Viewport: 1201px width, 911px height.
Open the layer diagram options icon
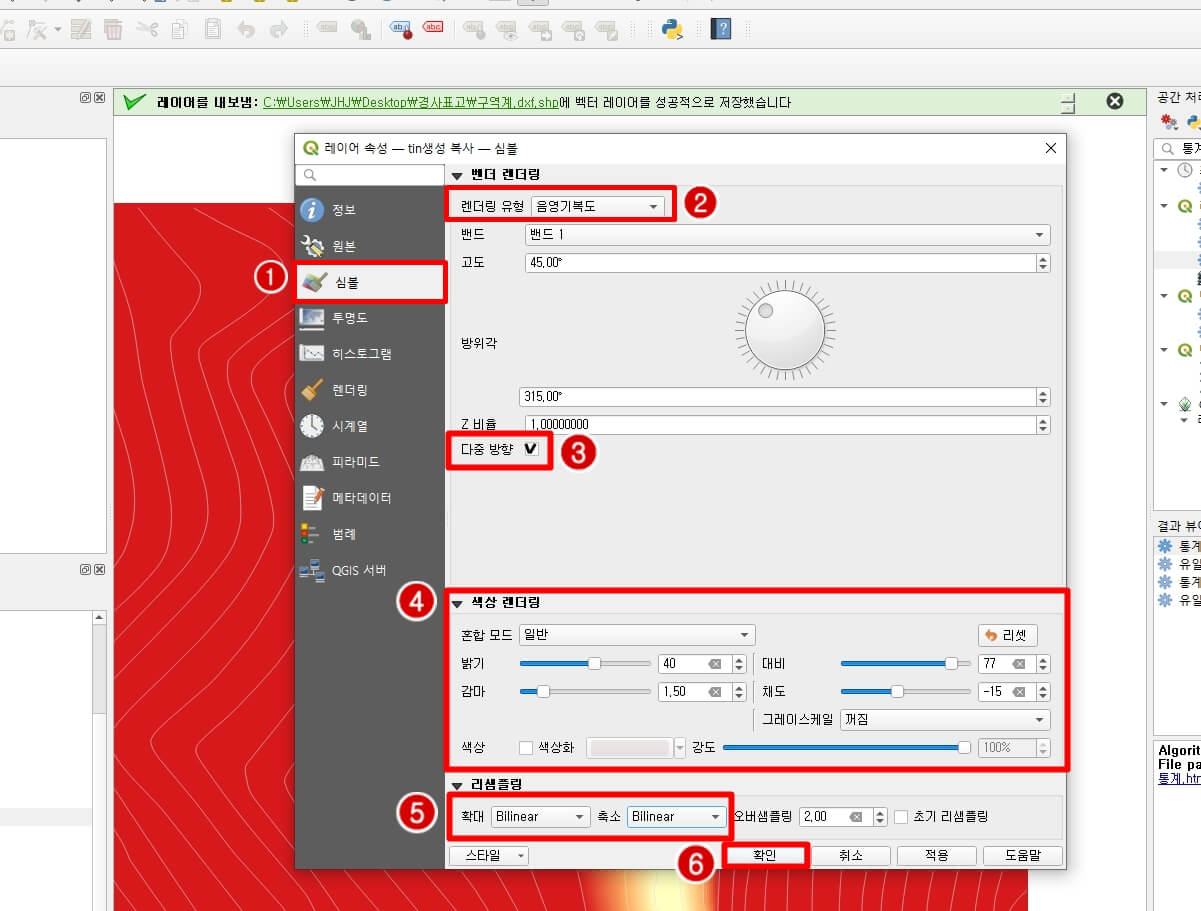click(x=359, y=29)
